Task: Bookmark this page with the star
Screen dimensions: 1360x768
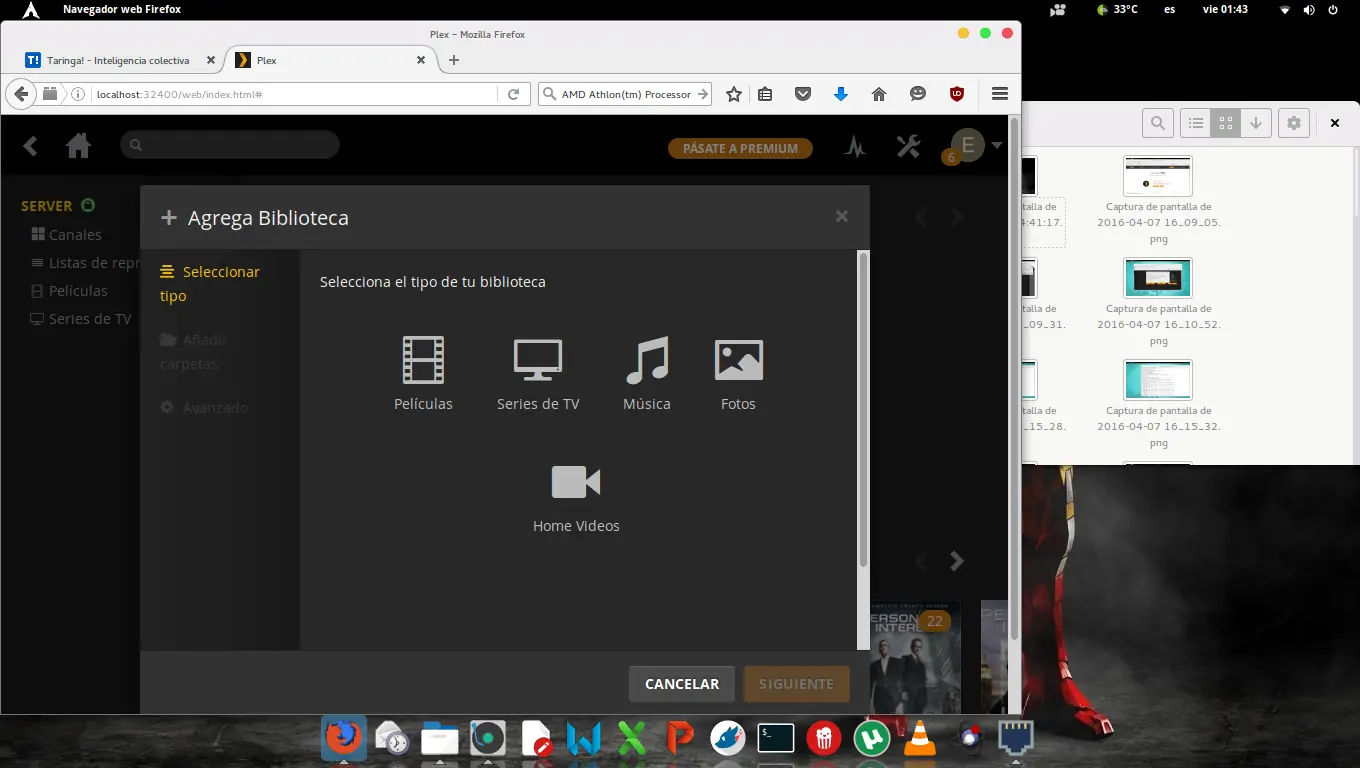Action: [x=734, y=94]
